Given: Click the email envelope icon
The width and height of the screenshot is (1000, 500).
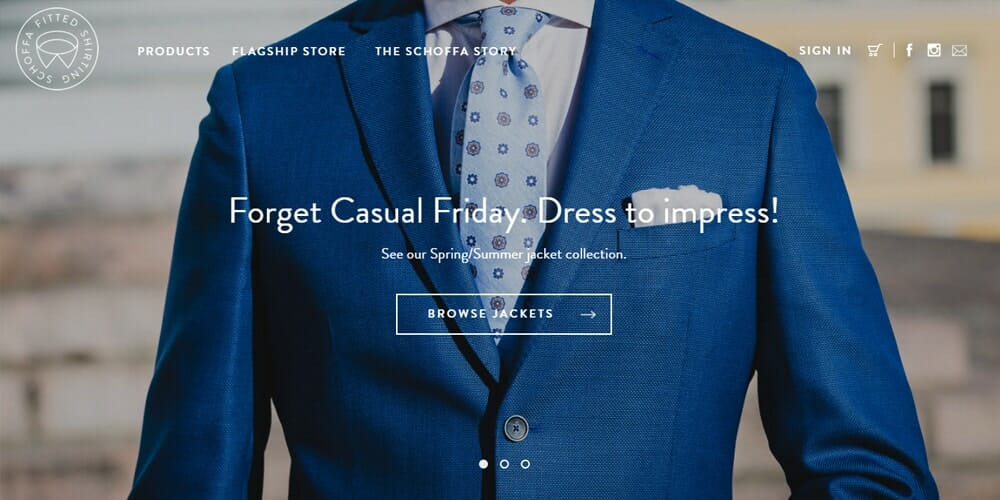Looking at the screenshot, I should point(959,50).
